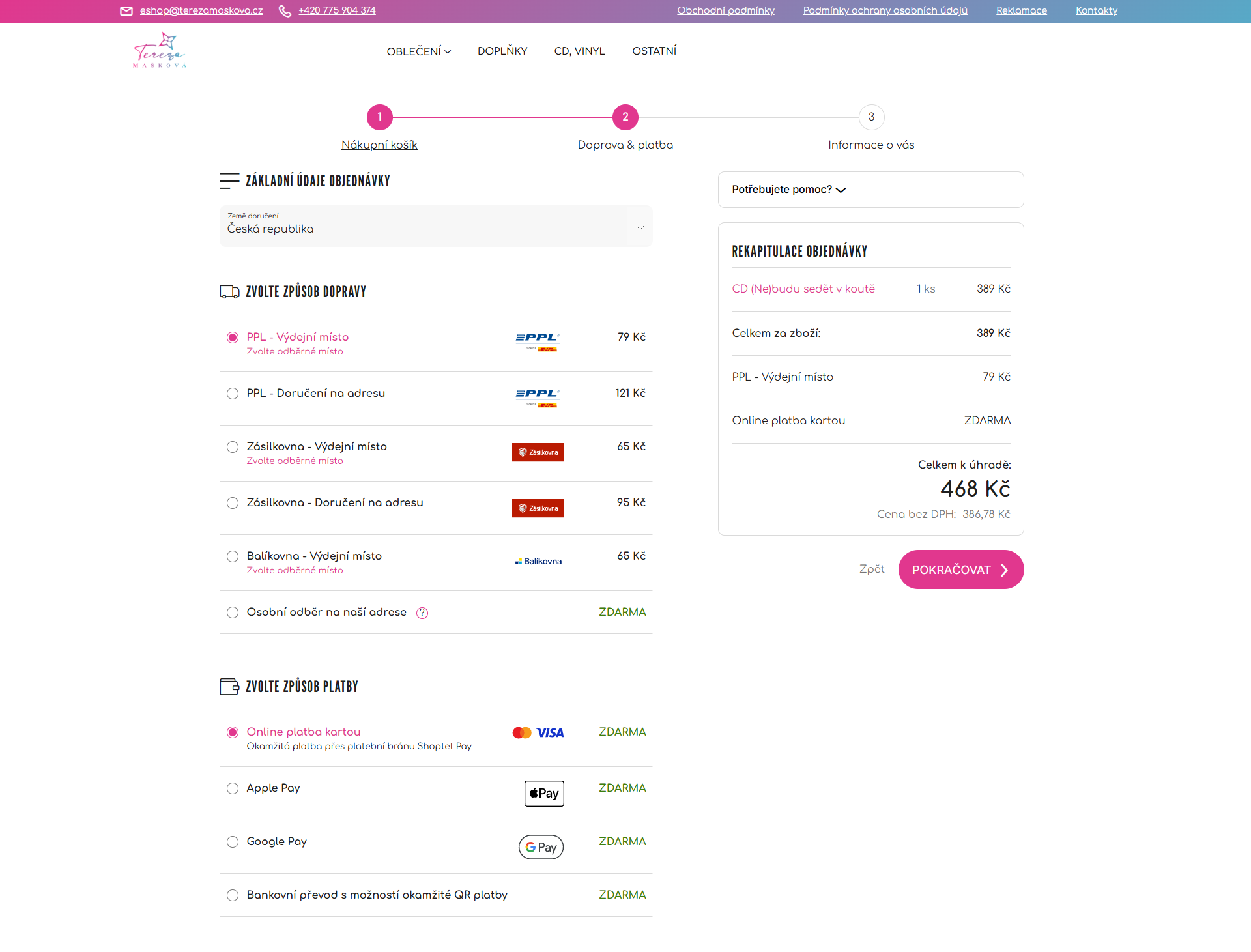The height and width of the screenshot is (952, 1251).
Task: Click Zásilkovna logo in Výdejní místo row
Action: pyautogui.click(x=538, y=452)
